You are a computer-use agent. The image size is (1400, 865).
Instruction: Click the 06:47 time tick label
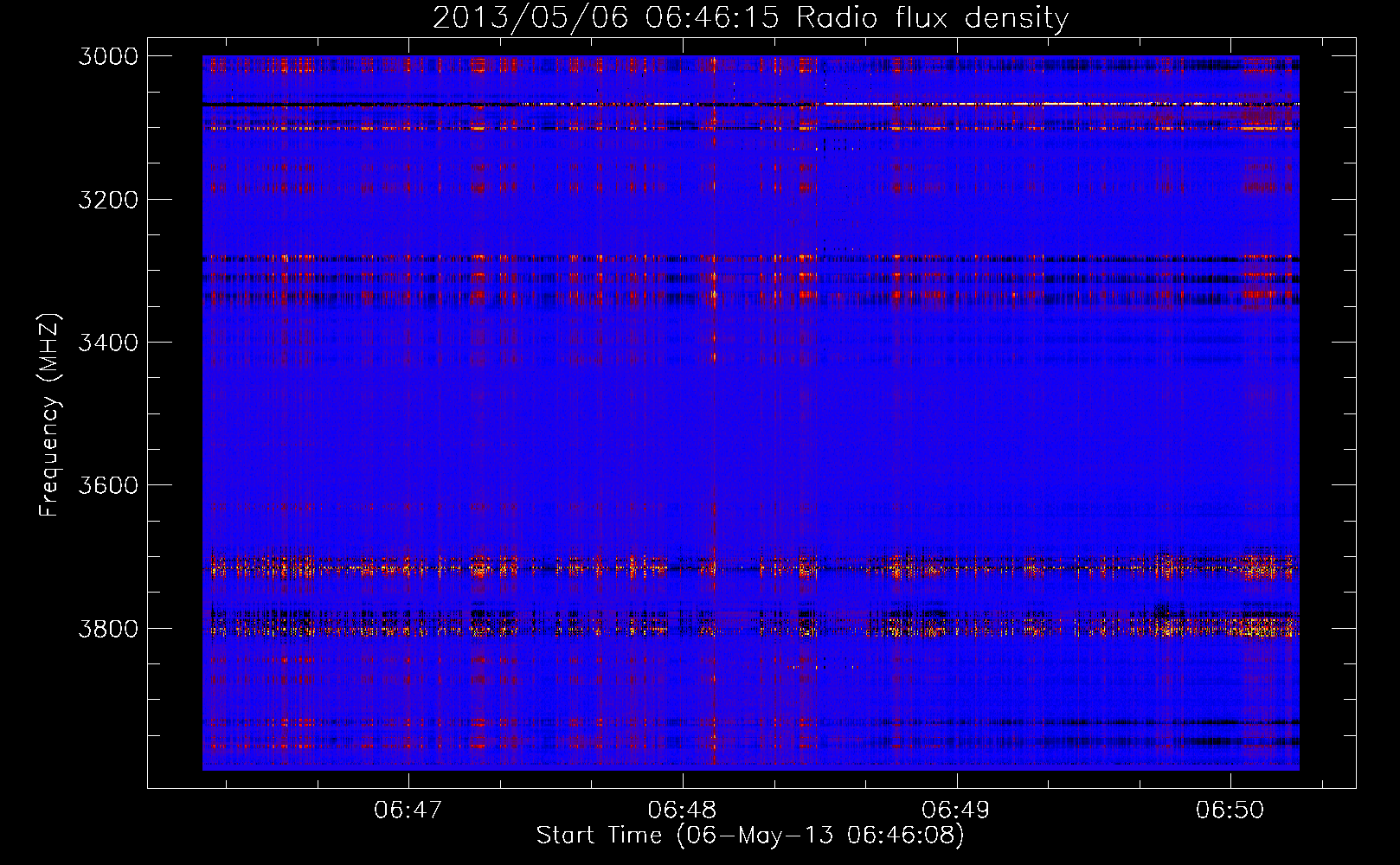click(408, 811)
